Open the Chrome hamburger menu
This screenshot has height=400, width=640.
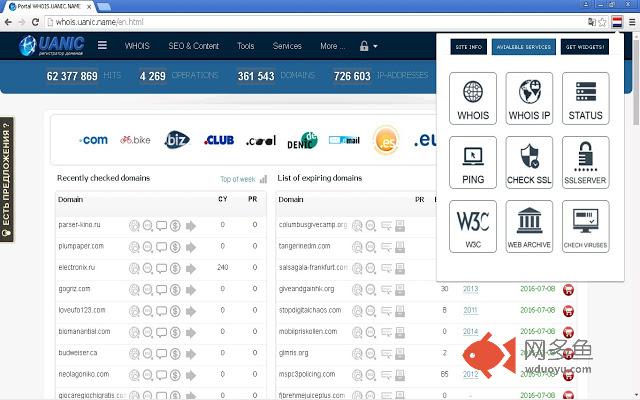631,22
